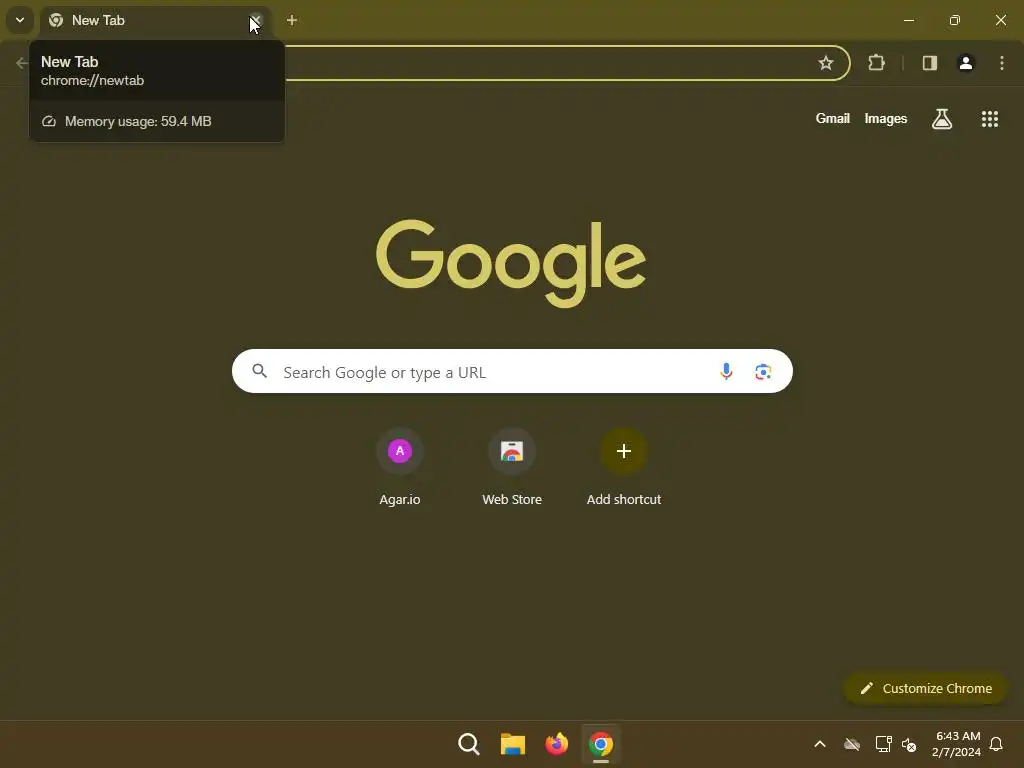The height and width of the screenshot is (768, 1024).
Task: Open the tab search dropdown arrow
Action: click(x=20, y=20)
